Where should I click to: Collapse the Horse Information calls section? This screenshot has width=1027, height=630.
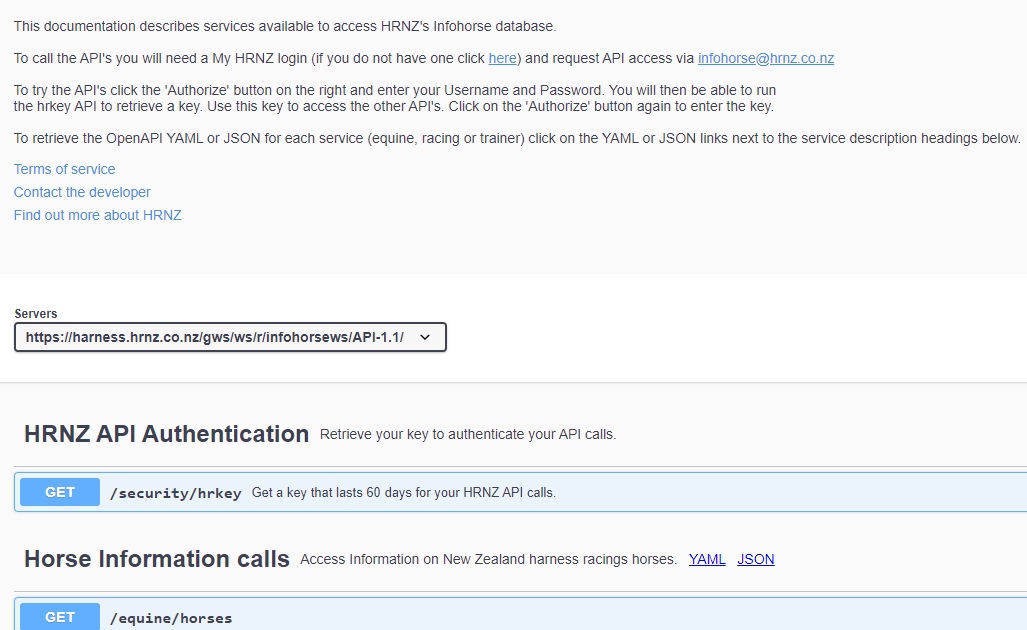point(157,559)
